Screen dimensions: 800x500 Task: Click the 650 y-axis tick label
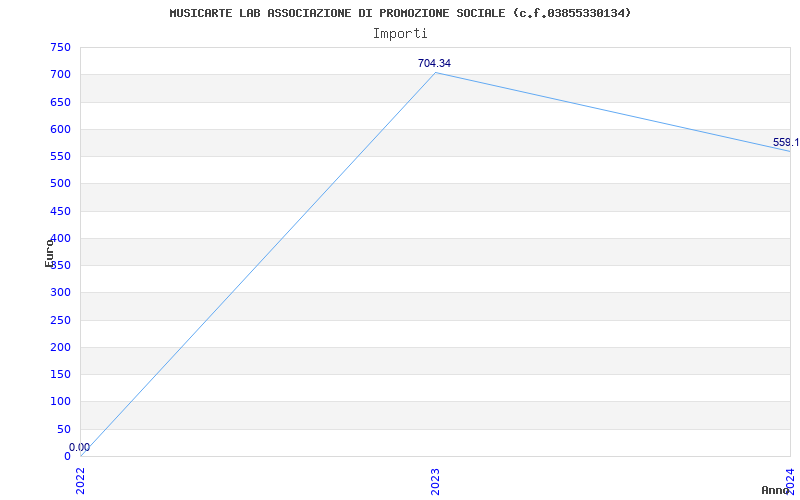pos(60,102)
